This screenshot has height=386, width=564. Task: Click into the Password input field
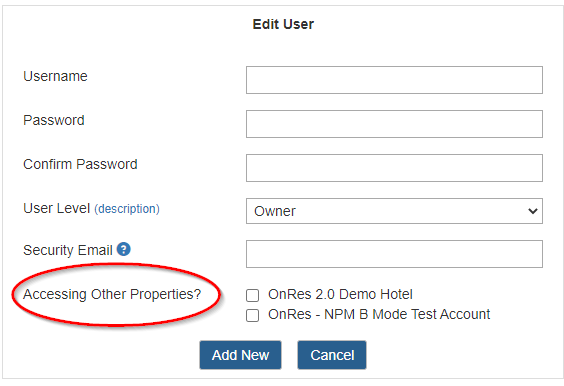[394, 124]
